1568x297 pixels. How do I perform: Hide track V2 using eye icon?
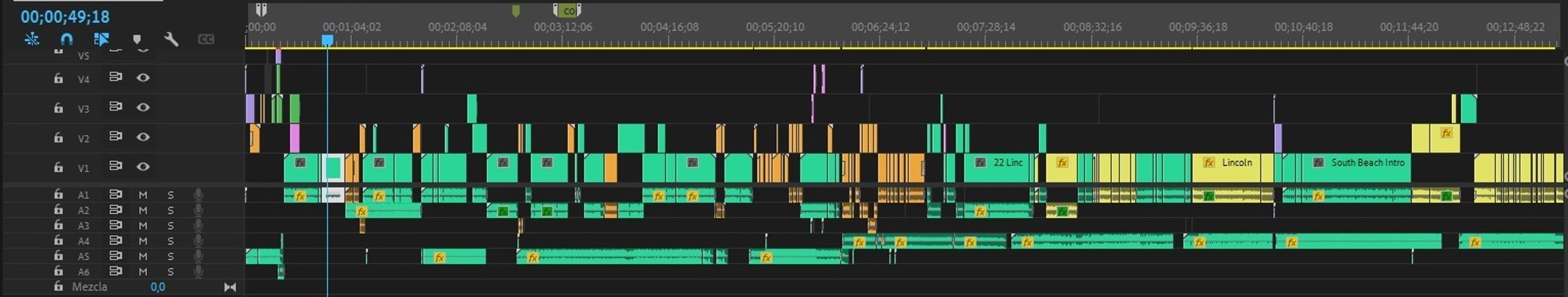[143, 137]
